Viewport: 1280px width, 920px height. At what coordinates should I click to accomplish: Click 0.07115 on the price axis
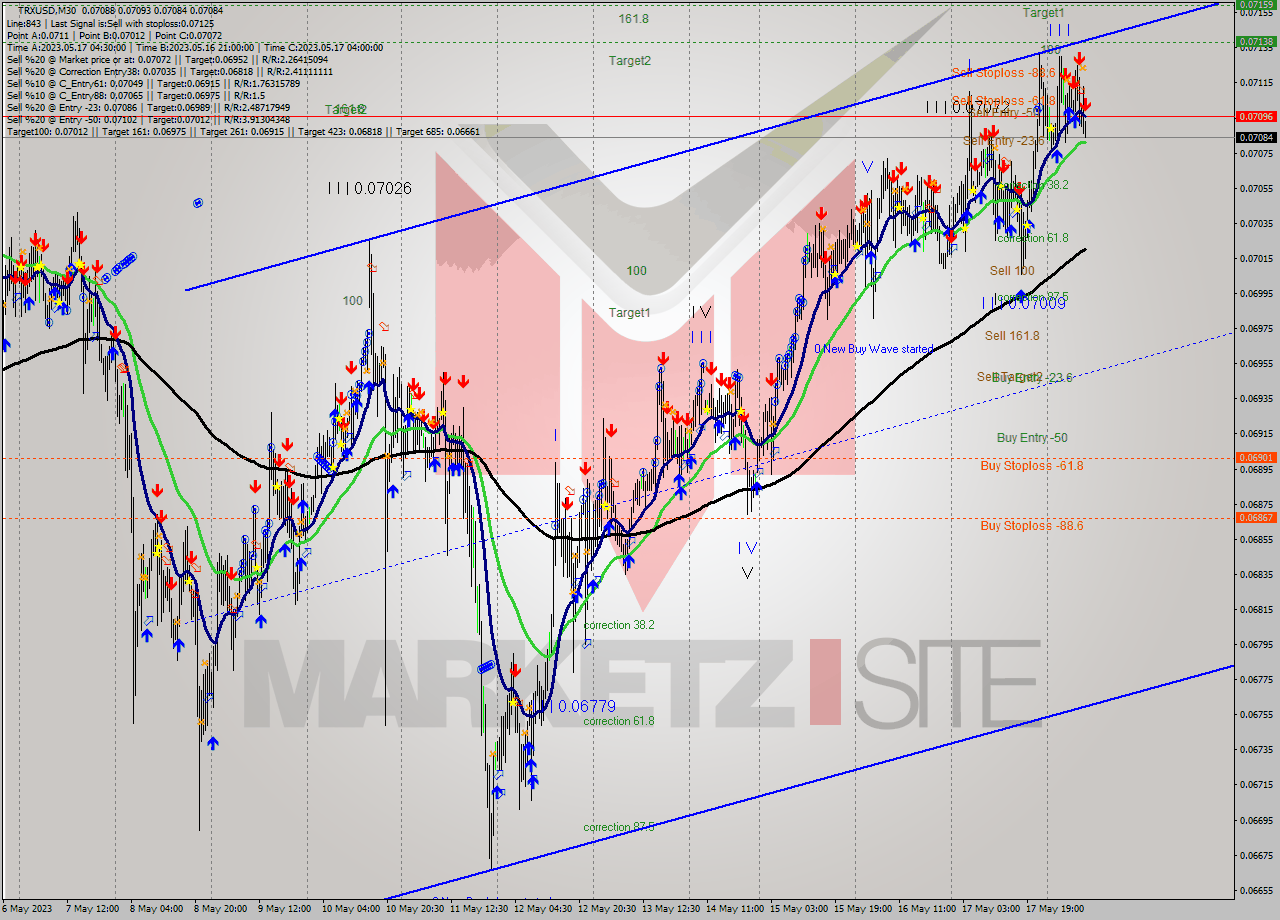(1257, 83)
